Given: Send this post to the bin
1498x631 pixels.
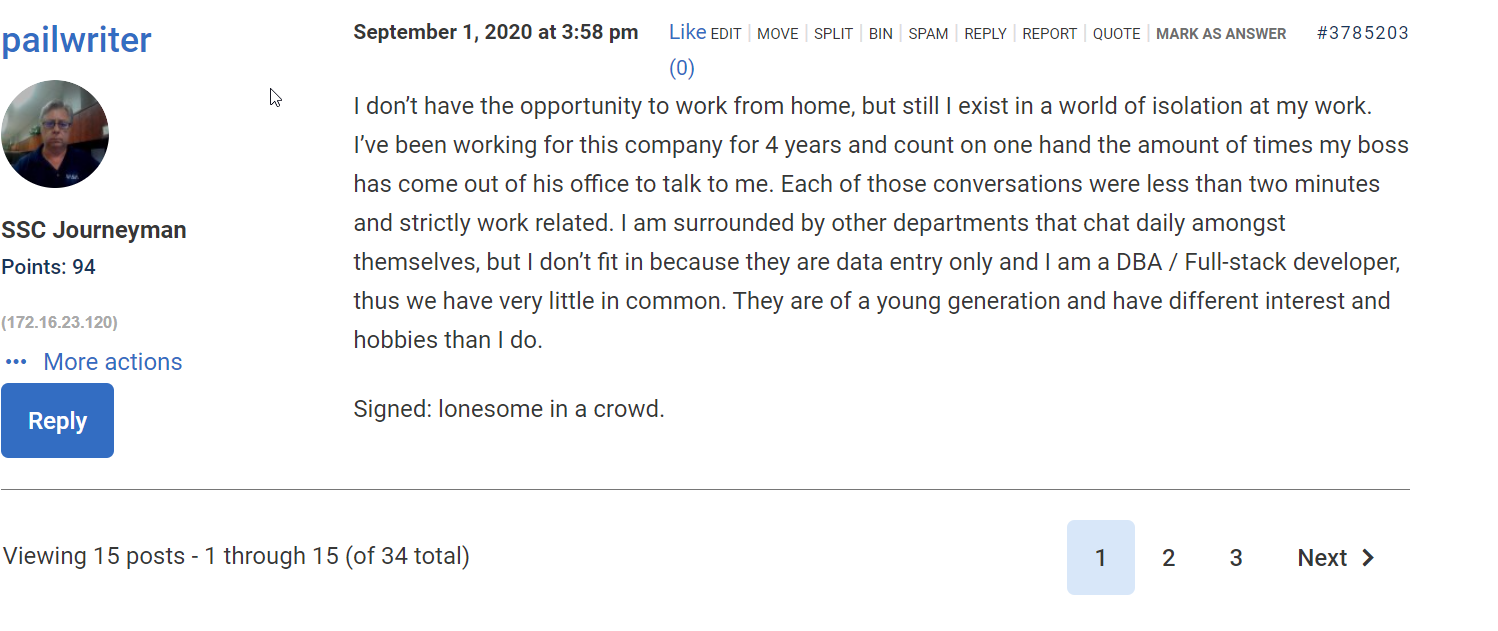Looking at the screenshot, I should click(880, 34).
